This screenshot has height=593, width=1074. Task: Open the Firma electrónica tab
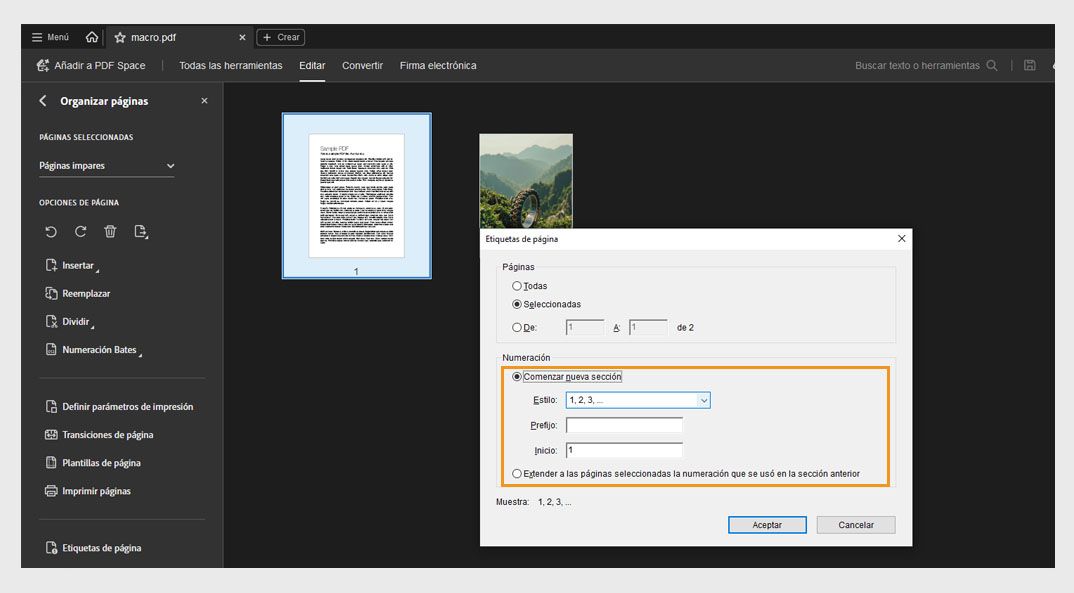click(x=438, y=66)
